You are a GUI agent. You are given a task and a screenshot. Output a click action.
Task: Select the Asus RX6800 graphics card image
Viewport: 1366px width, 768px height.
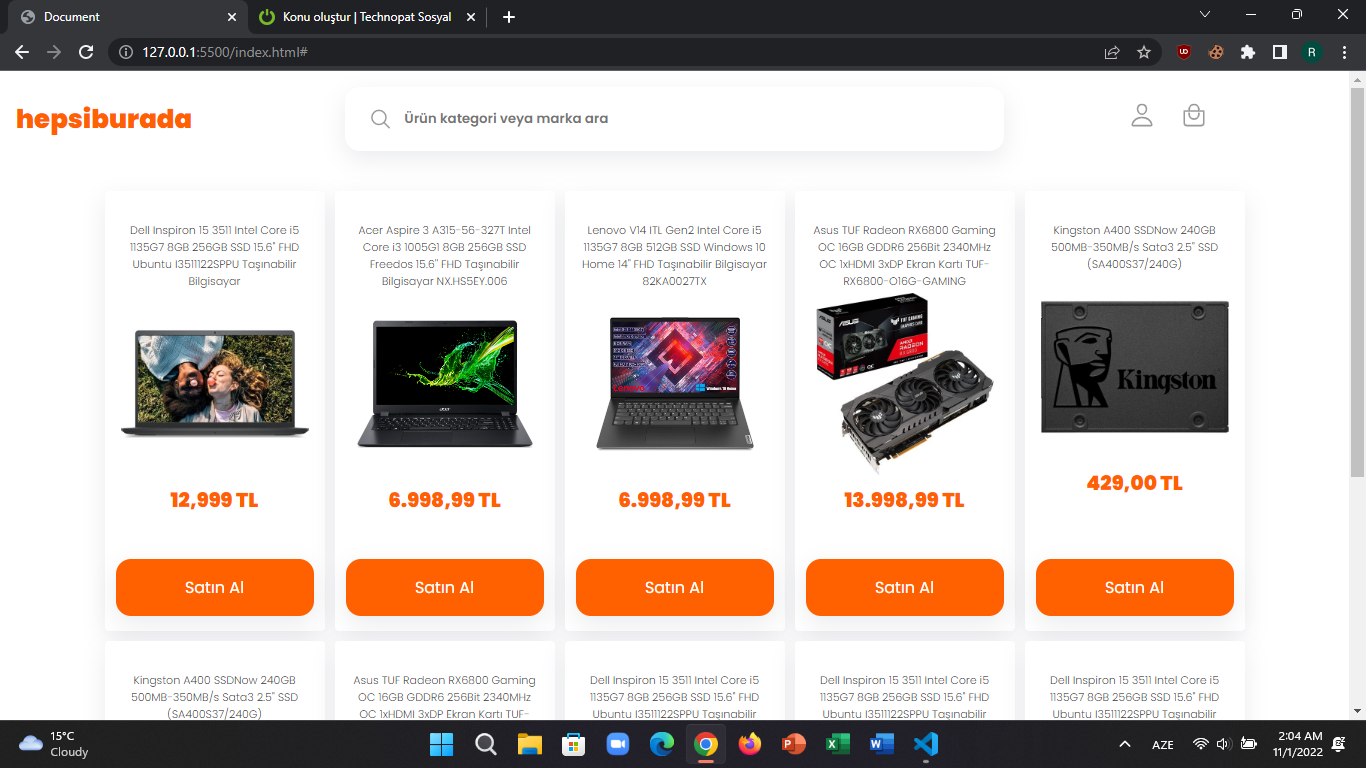coord(905,385)
